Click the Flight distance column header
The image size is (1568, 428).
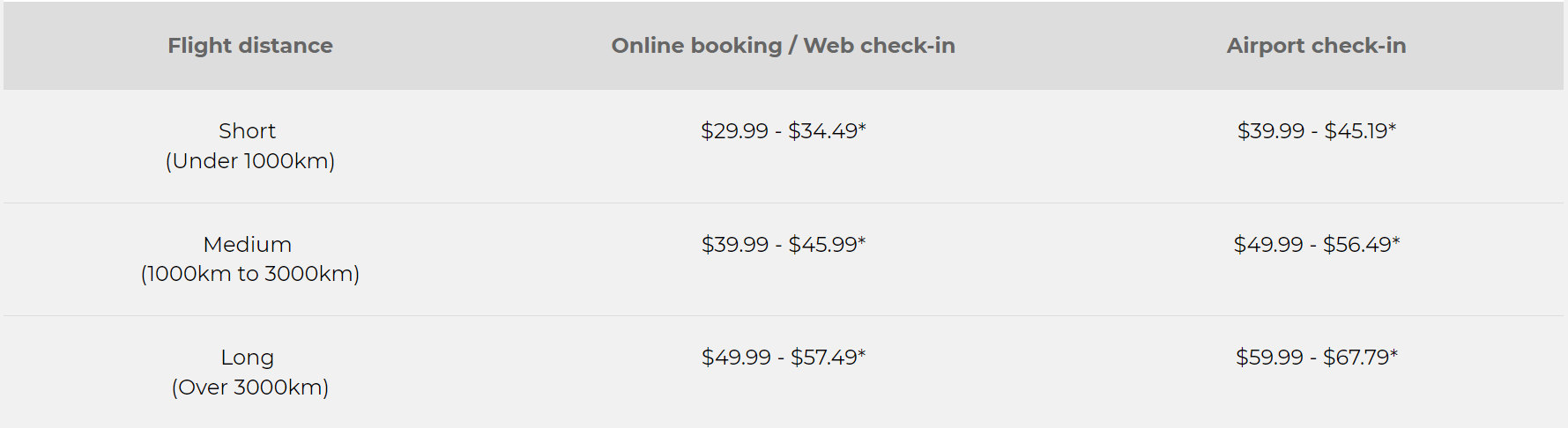coord(250,46)
